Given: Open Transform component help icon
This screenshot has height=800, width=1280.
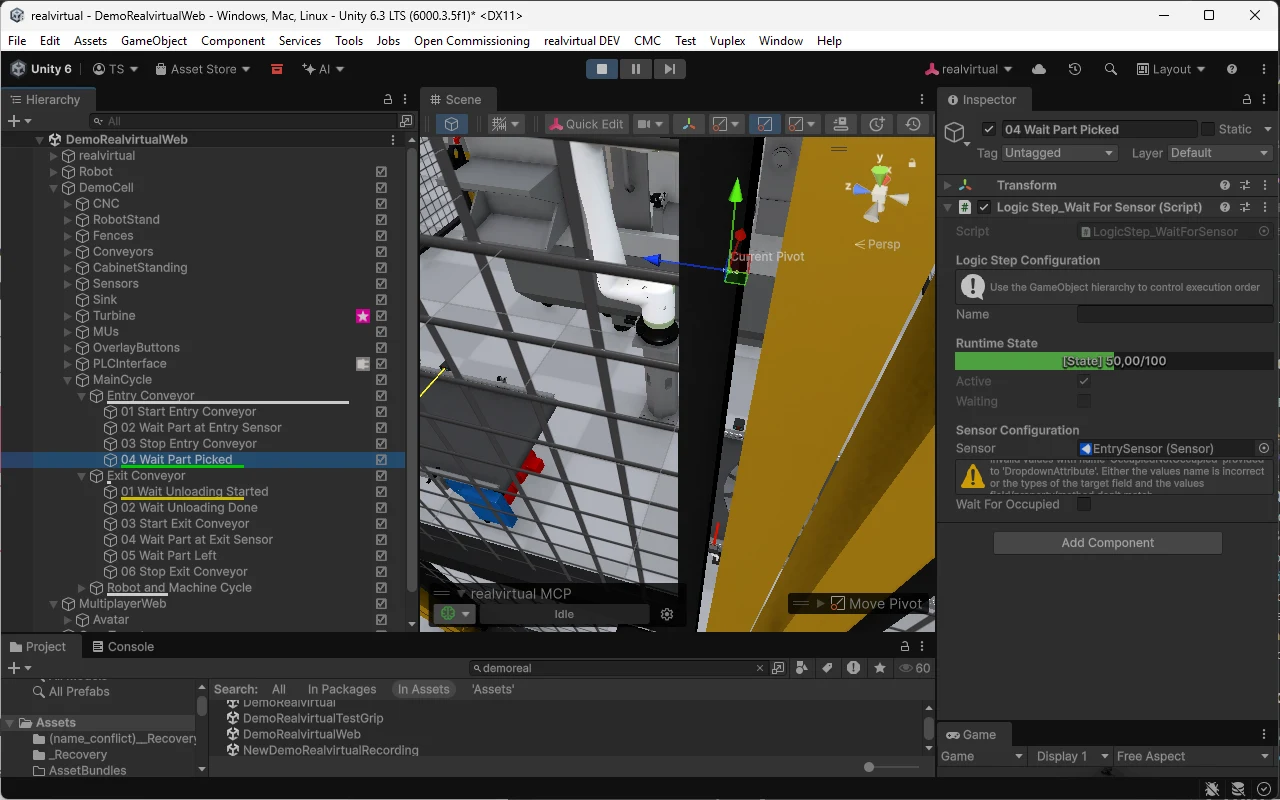Looking at the screenshot, I should point(1225,185).
